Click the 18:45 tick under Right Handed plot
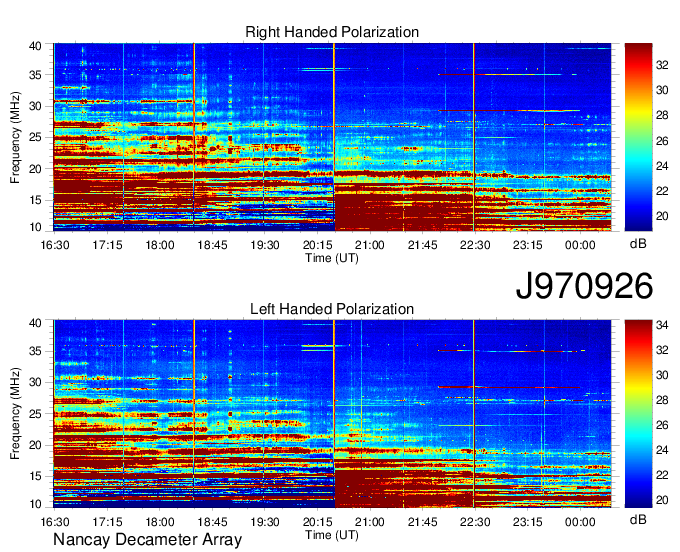 click(x=212, y=245)
